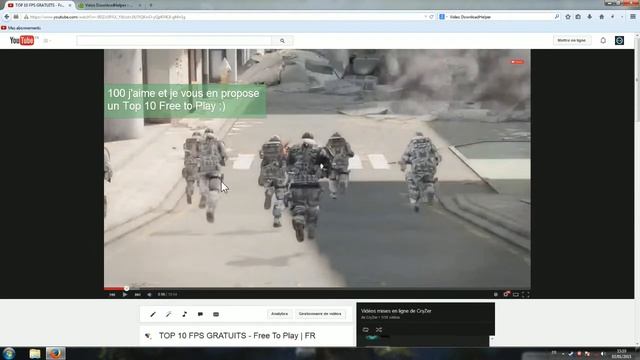
Task: Open the audio music note tool
Action: point(184,314)
